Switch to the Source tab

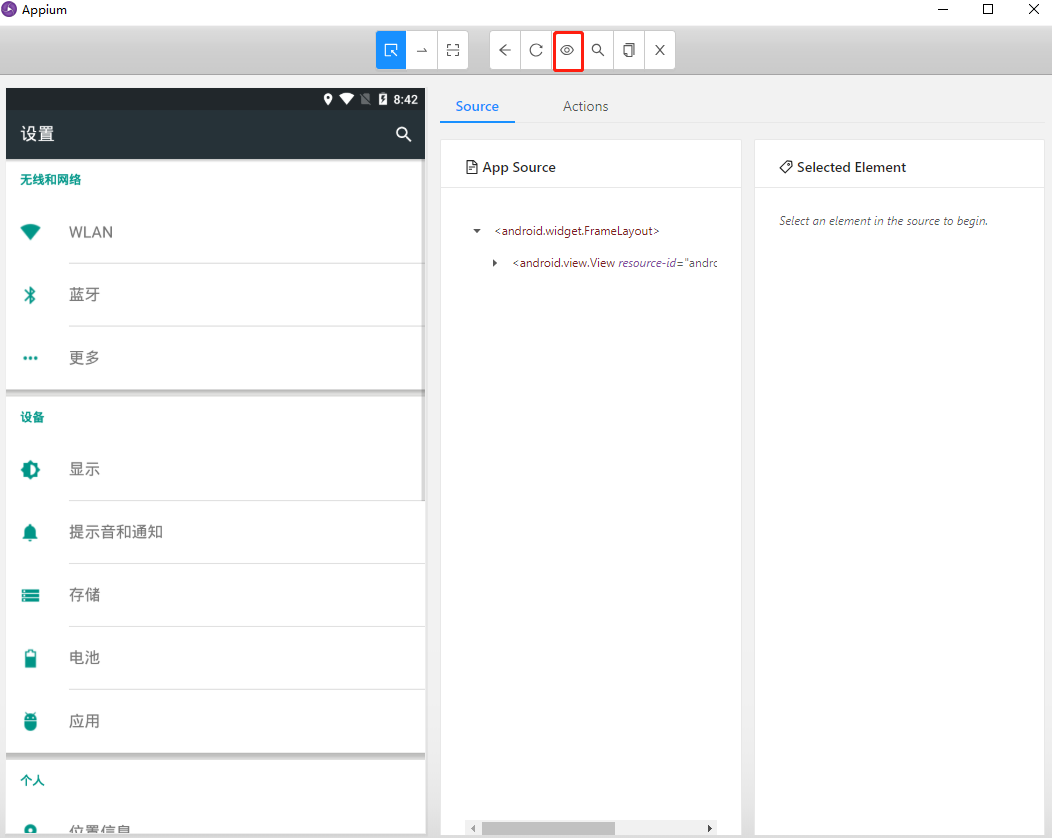pyautogui.click(x=477, y=106)
